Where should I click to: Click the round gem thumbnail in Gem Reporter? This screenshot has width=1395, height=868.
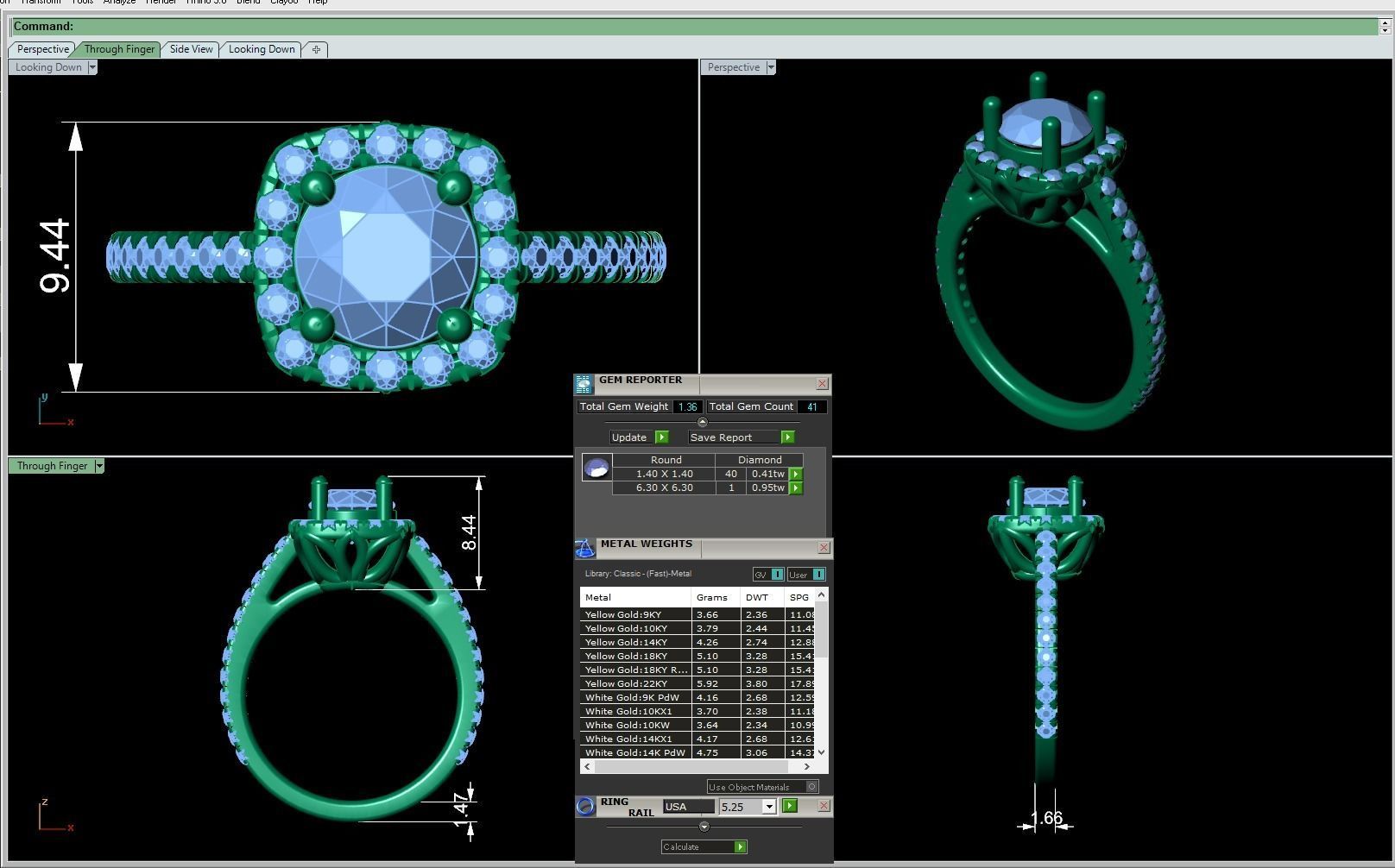coord(597,468)
